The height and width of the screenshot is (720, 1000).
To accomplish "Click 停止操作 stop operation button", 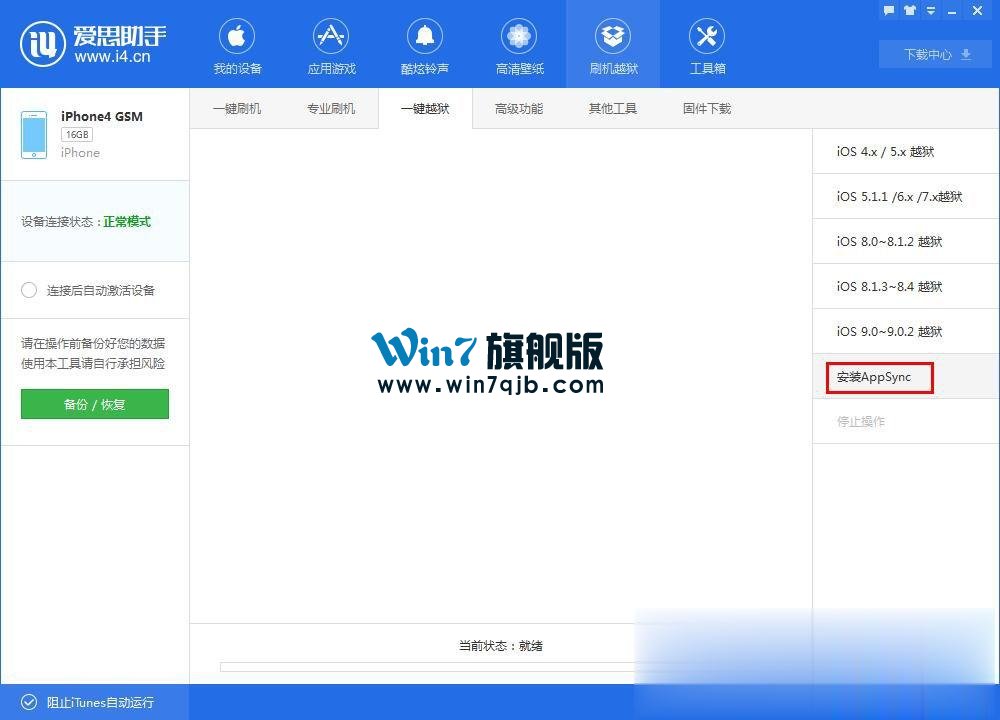I will coord(906,422).
